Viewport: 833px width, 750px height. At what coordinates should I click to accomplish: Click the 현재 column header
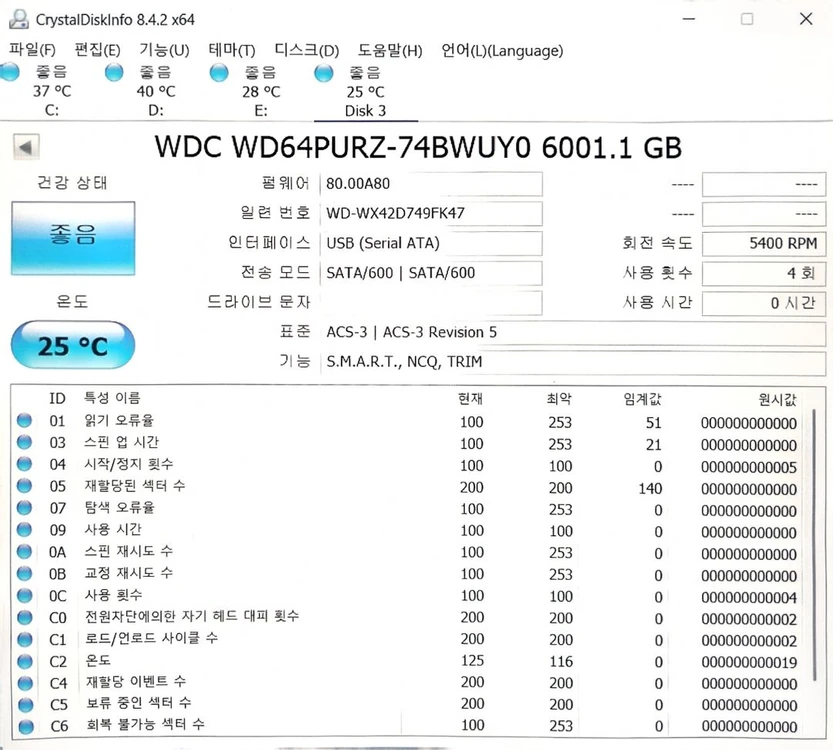(471, 398)
